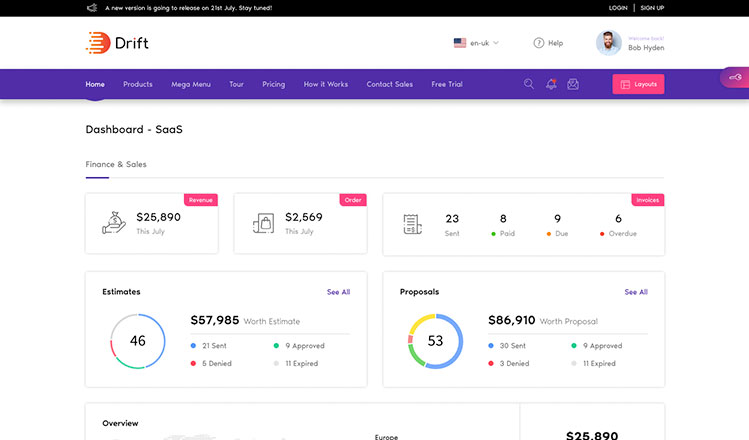Open the notifications bell icon
The width and height of the screenshot is (749, 440).
(x=551, y=84)
